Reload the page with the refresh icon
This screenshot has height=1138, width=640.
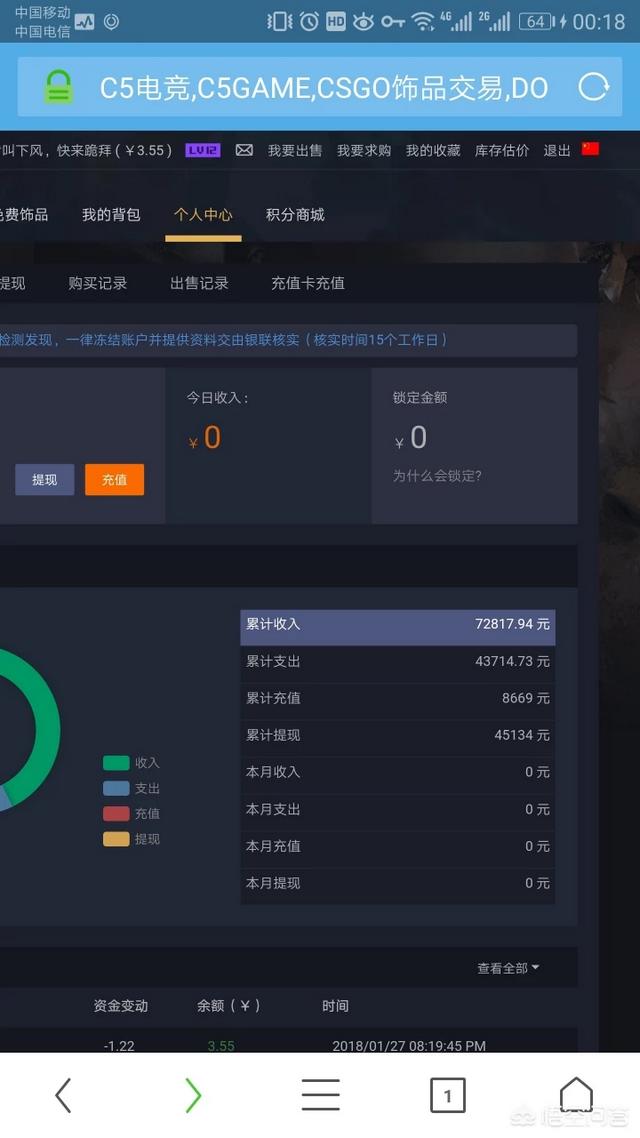click(594, 87)
